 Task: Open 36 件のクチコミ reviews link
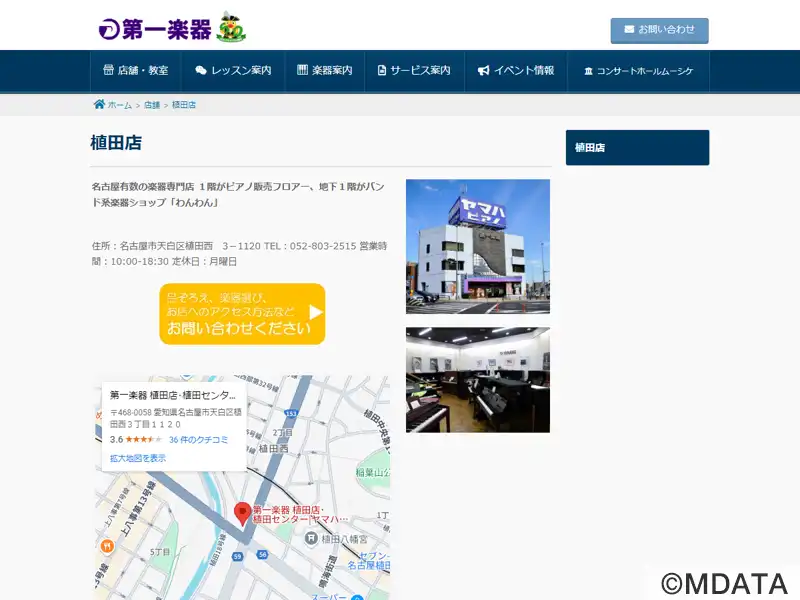click(x=198, y=440)
